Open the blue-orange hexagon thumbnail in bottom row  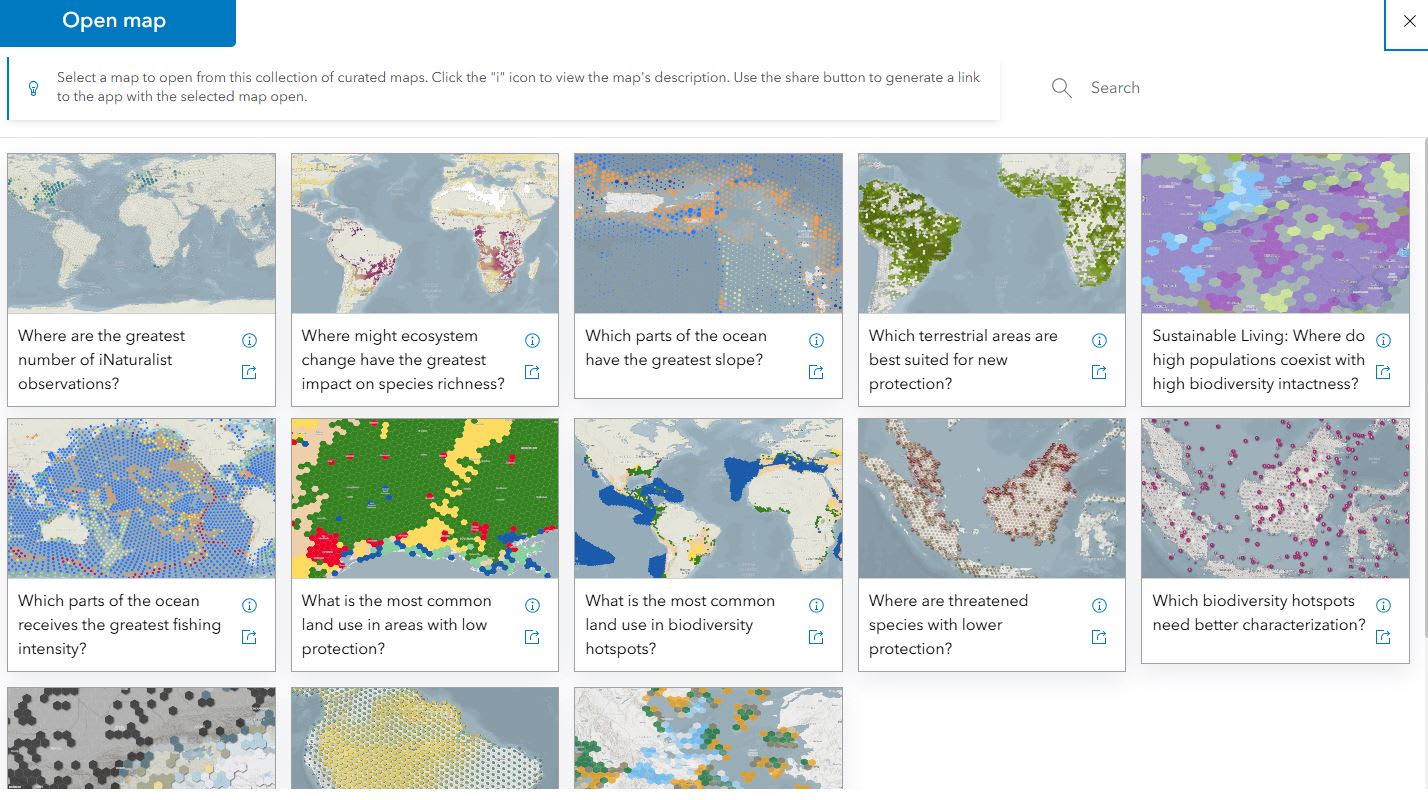[708, 738]
